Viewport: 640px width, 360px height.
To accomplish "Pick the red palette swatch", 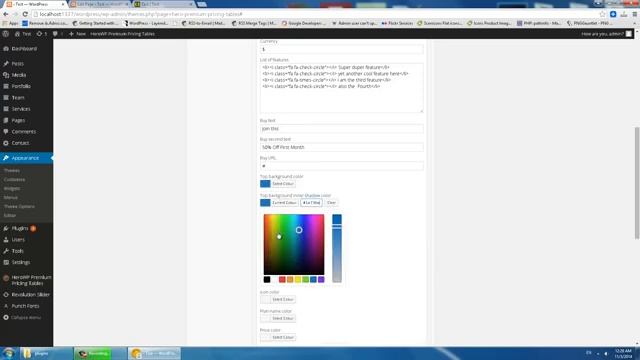I will point(282,280).
